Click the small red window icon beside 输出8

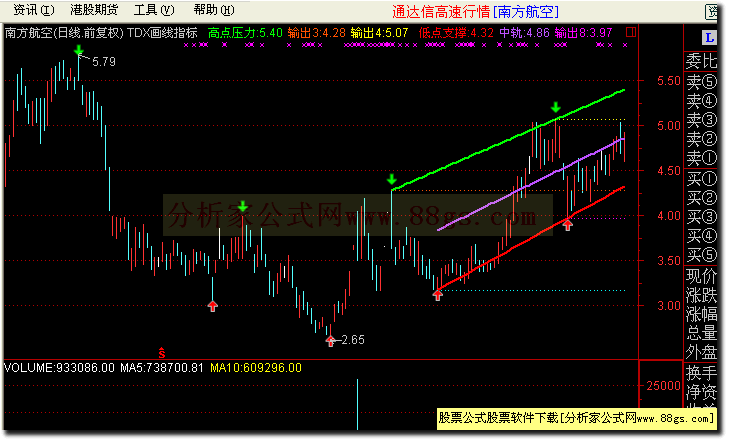click(x=631, y=32)
